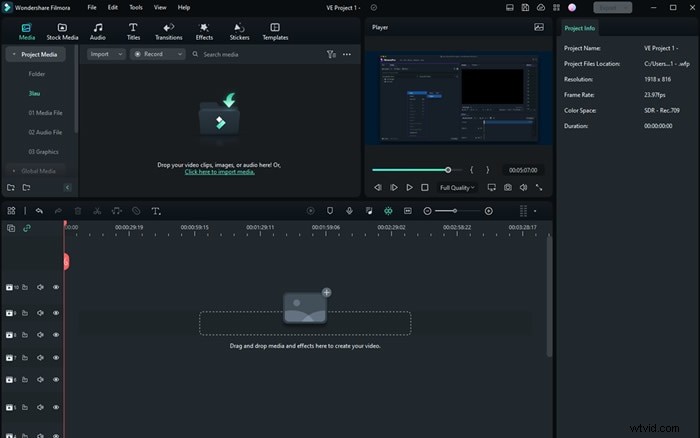Select the text tool in timeline toolbar

point(155,211)
